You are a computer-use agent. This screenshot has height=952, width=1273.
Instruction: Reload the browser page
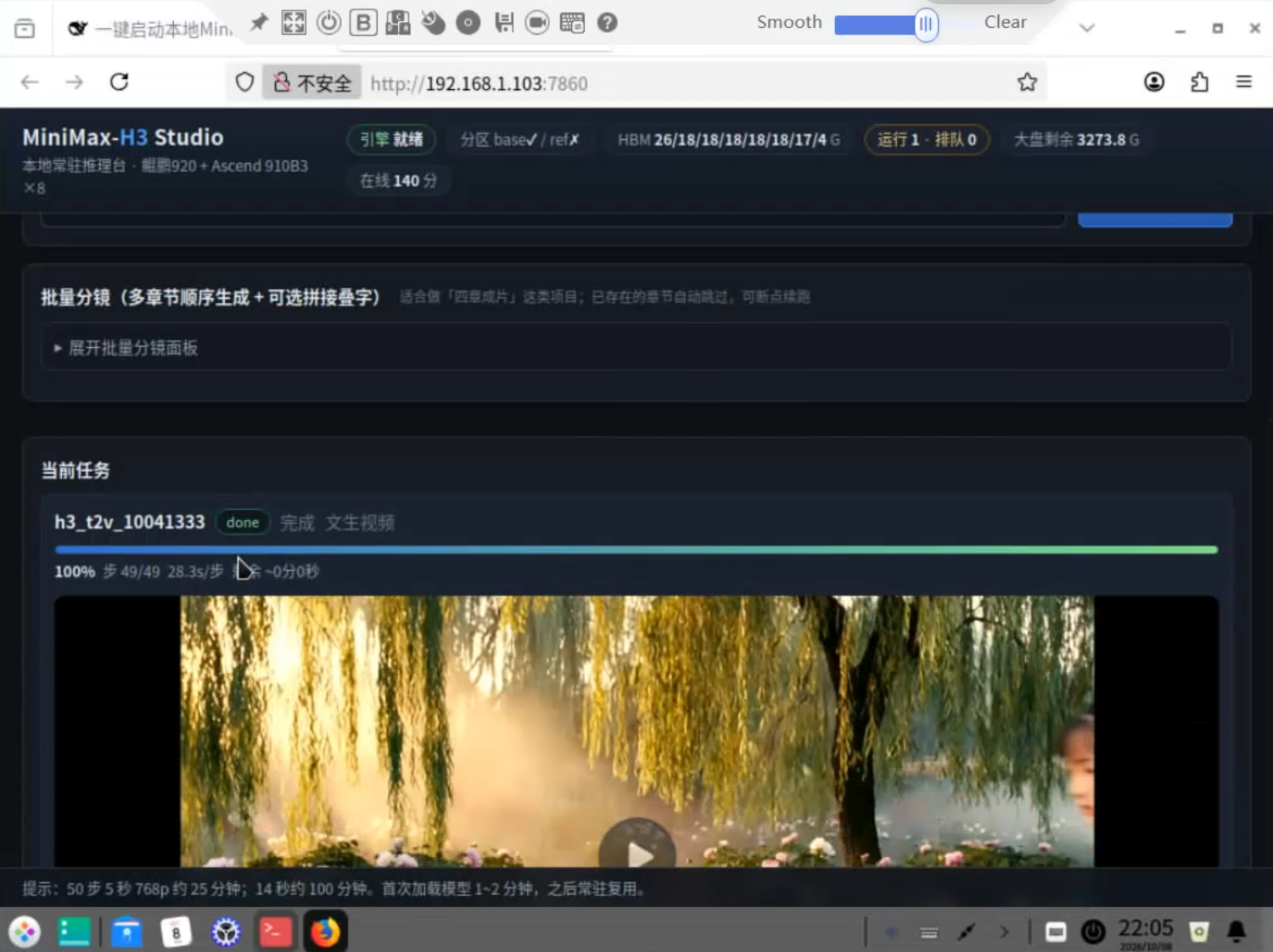pyautogui.click(x=119, y=81)
